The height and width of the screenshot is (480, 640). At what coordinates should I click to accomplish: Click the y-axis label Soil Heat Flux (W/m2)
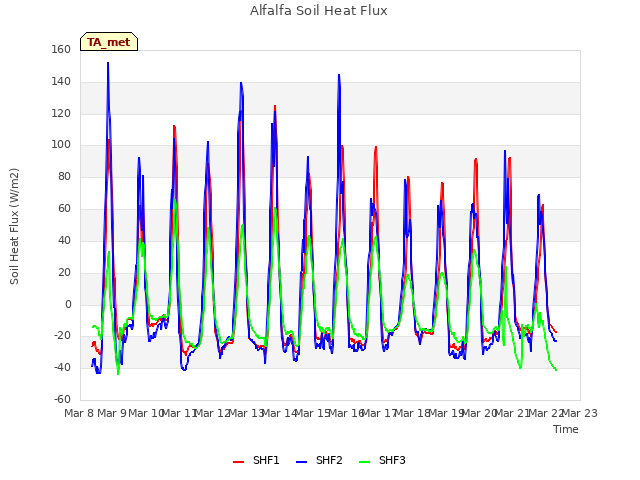(x=14, y=226)
